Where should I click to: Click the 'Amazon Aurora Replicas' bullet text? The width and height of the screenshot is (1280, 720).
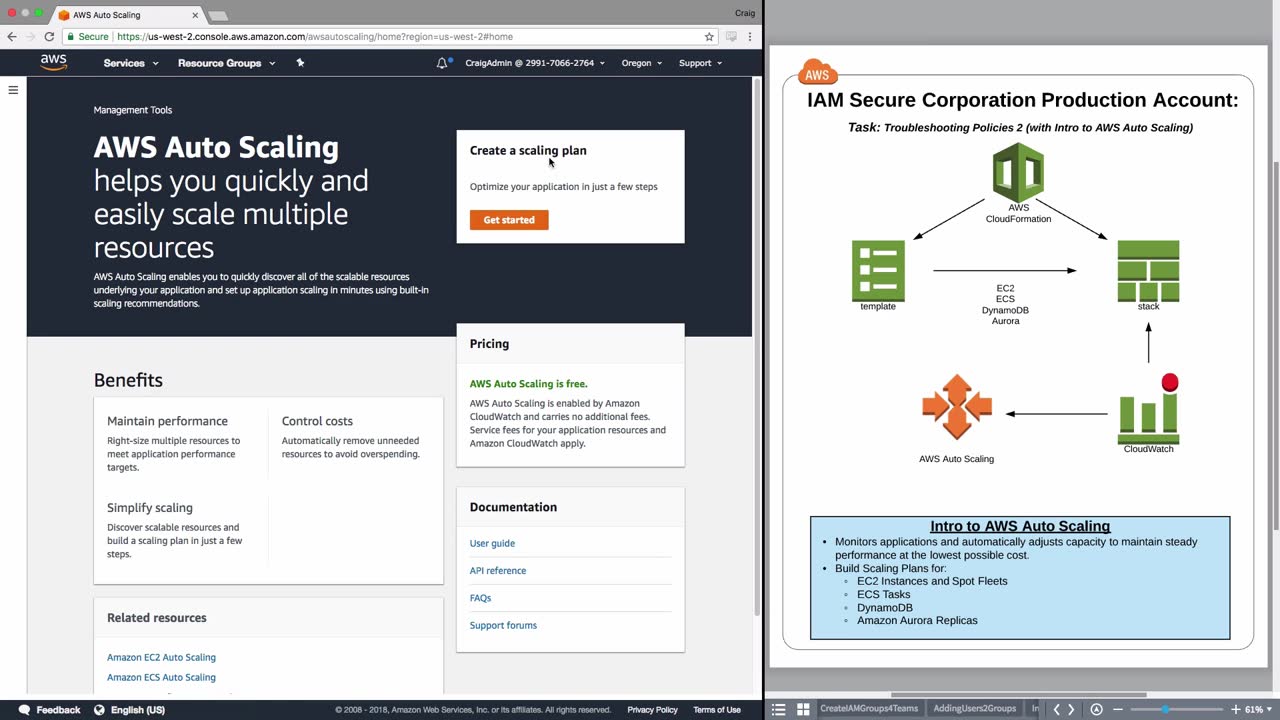coord(917,620)
